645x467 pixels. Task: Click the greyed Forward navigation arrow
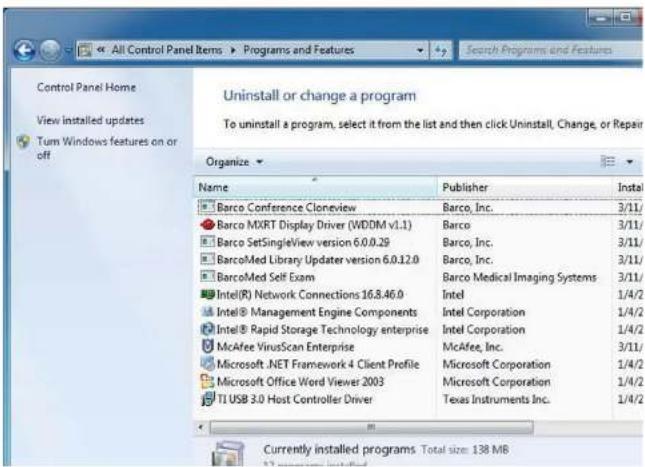pos(50,51)
